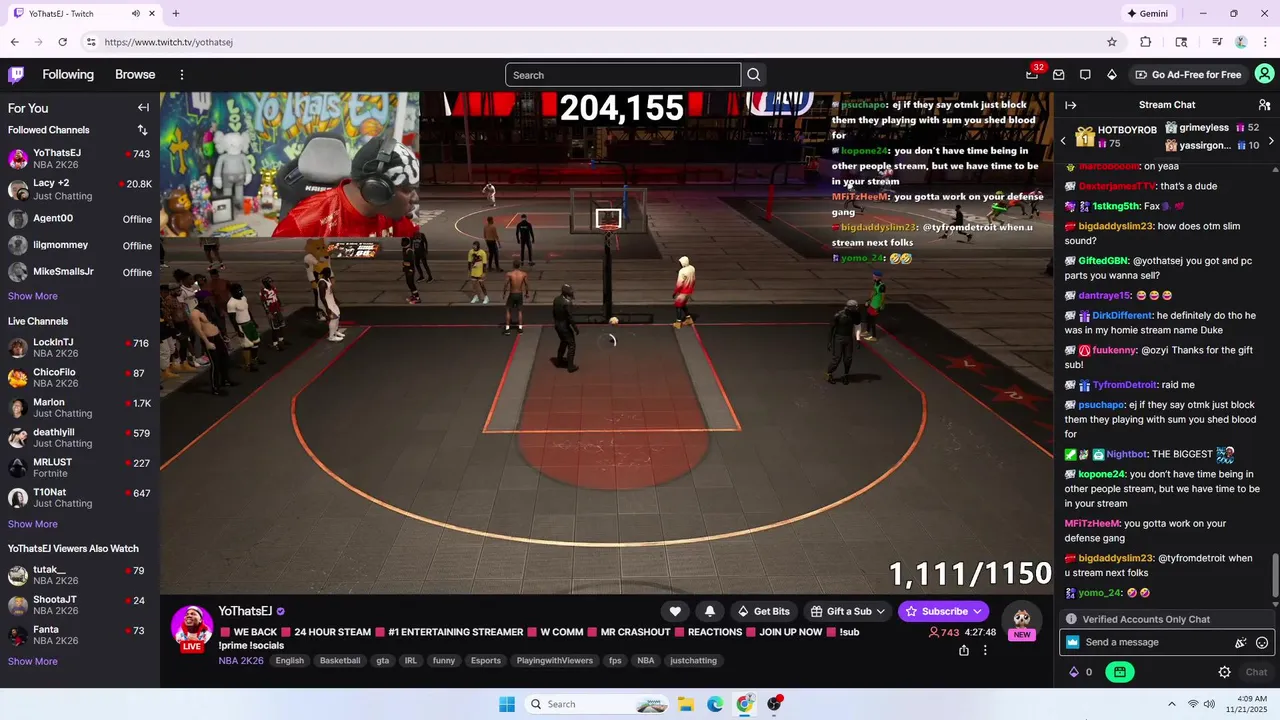Image resolution: width=1280 pixels, height=720 pixels.
Task: Open the Chrome extensions puzzle icon
Action: 1146,42
